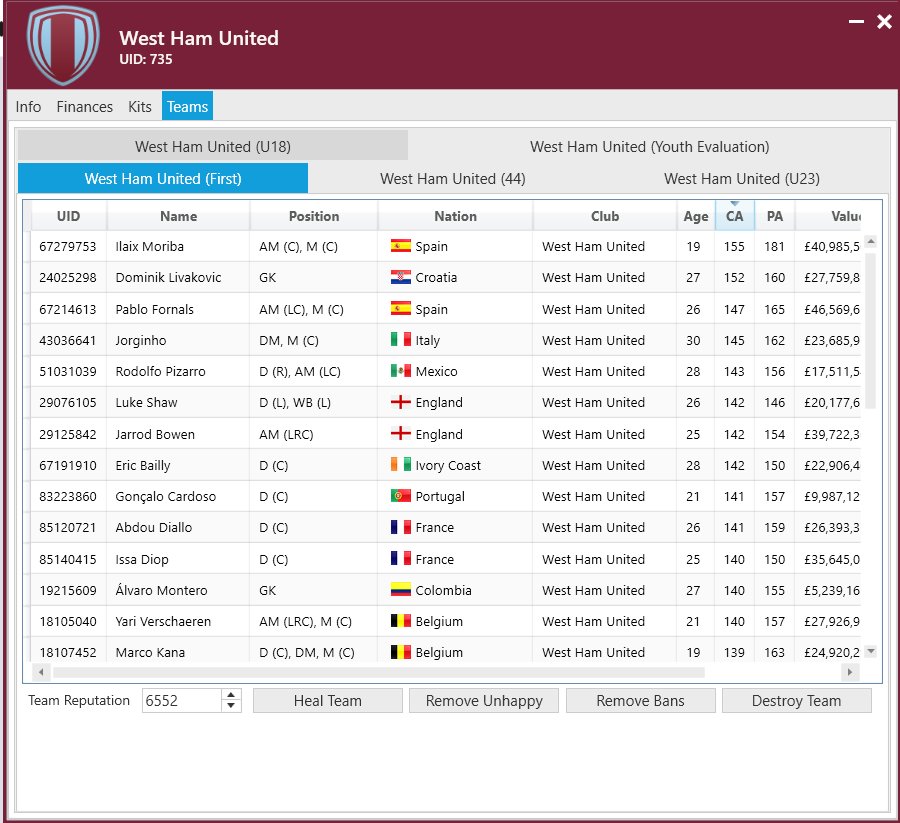Click value £9,987,12 for Gonçalo Cardoso

point(832,496)
